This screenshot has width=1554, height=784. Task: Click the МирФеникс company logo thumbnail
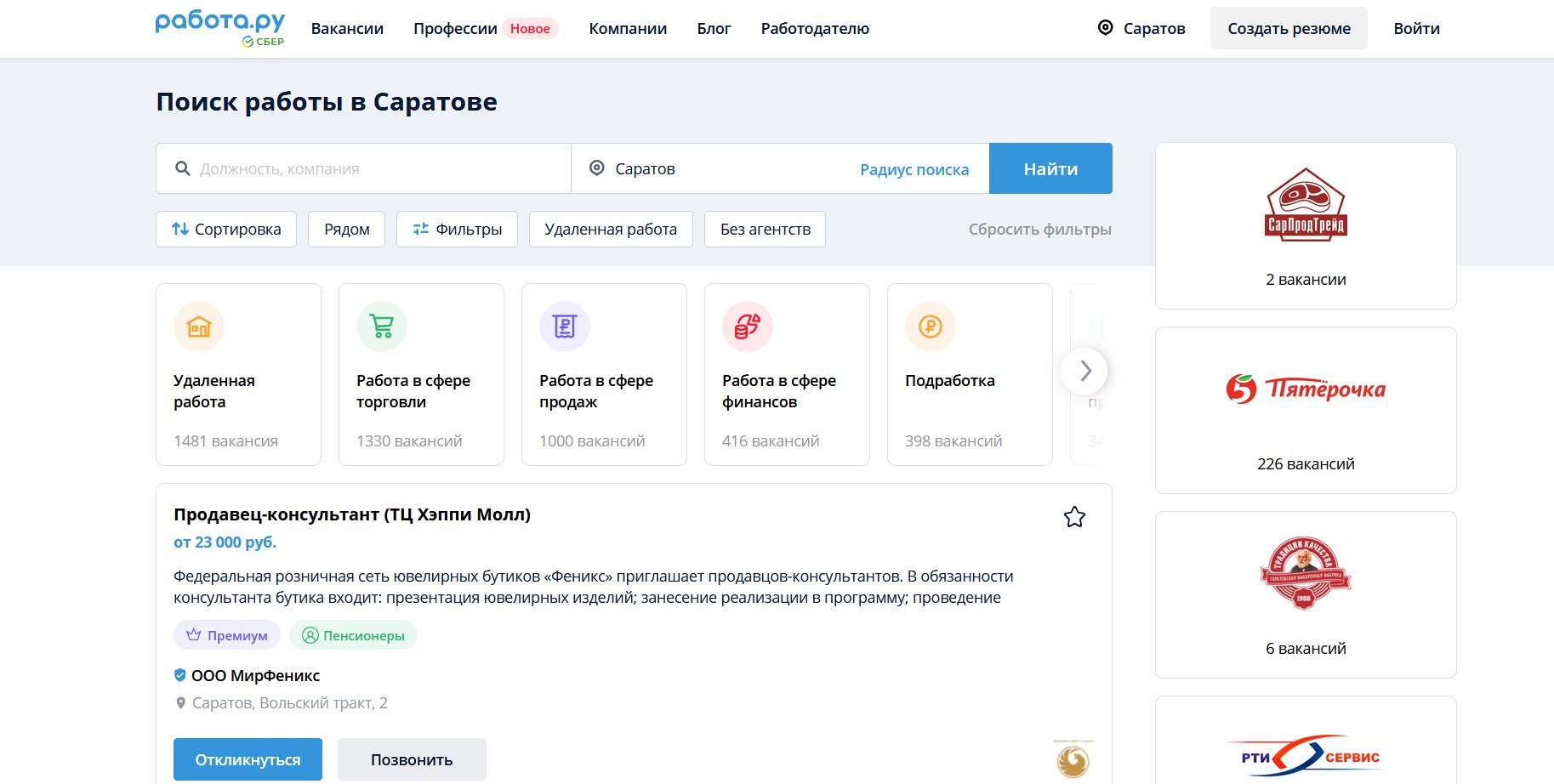[1073, 759]
